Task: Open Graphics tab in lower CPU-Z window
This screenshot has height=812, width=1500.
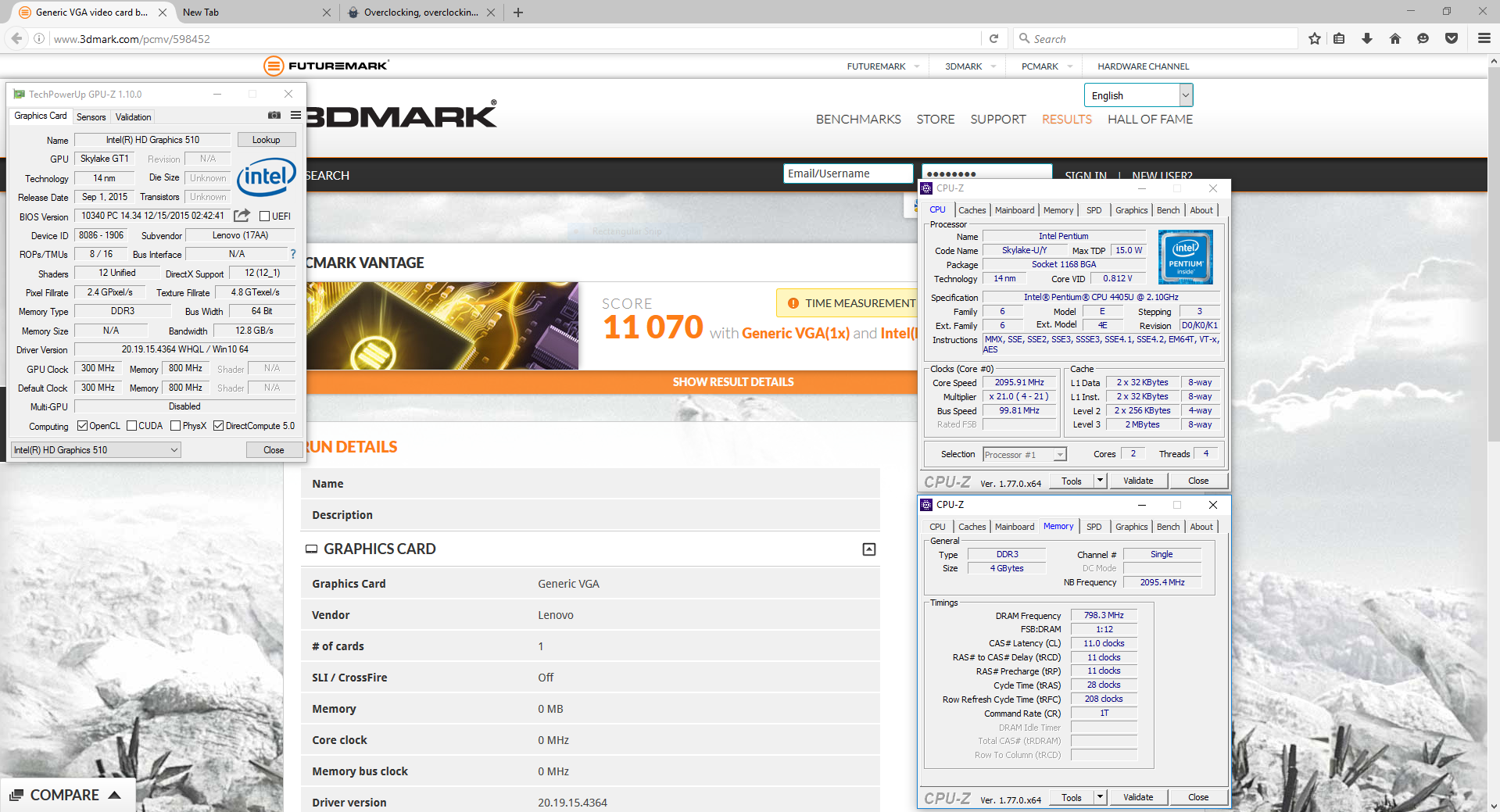Action: pos(1131,527)
